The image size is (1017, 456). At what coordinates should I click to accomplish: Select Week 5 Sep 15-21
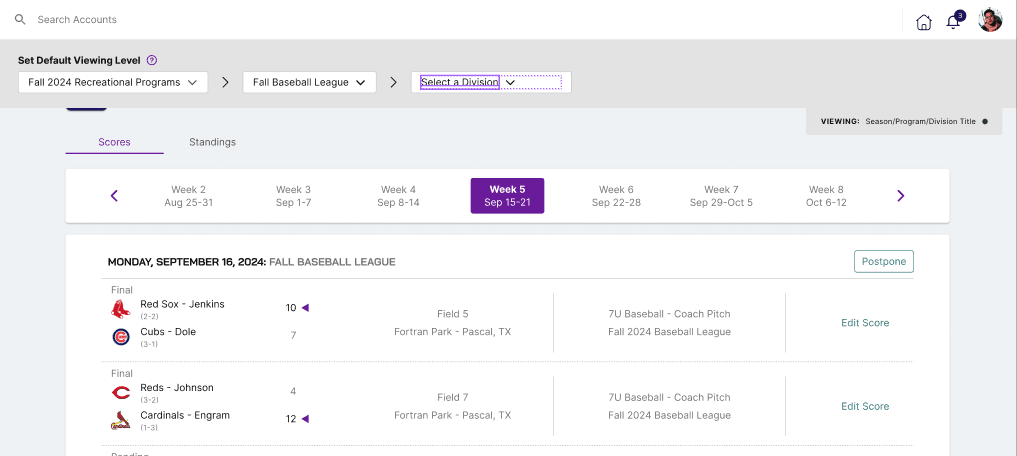[507, 196]
